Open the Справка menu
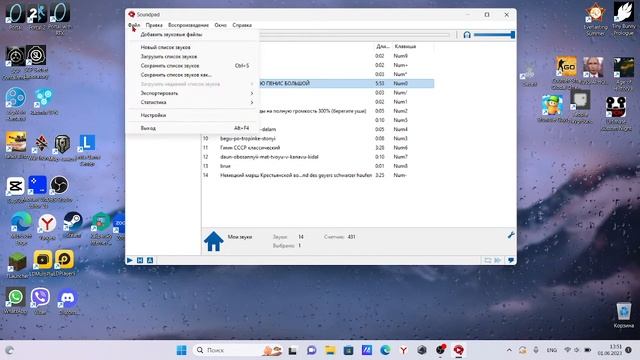Viewport: 640px width, 360px height. pyautogui.click(x=242, y=25)
